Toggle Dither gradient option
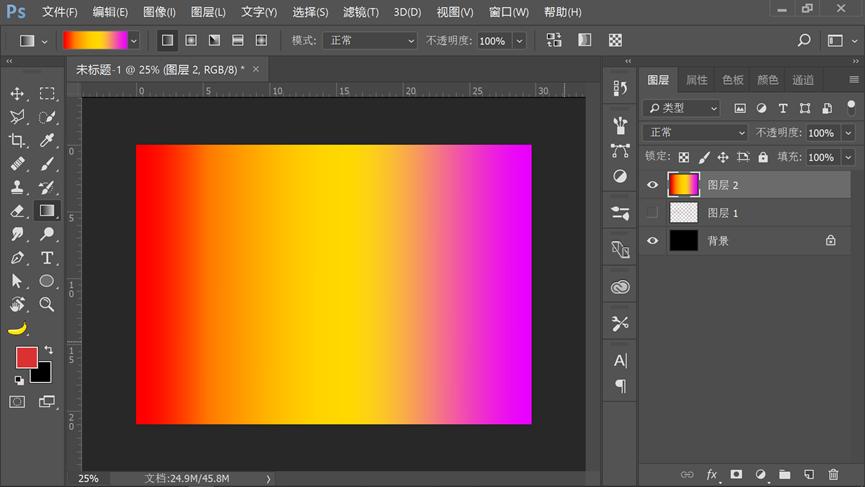 pyautogui.click(x=585, y=40)
